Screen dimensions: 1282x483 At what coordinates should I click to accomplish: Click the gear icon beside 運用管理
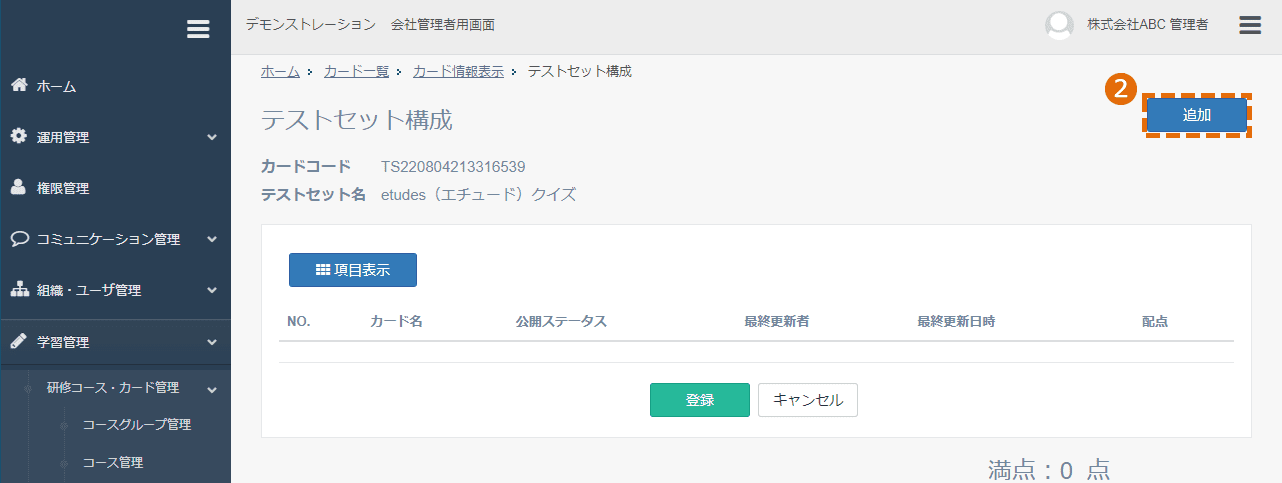coord(19,137)
